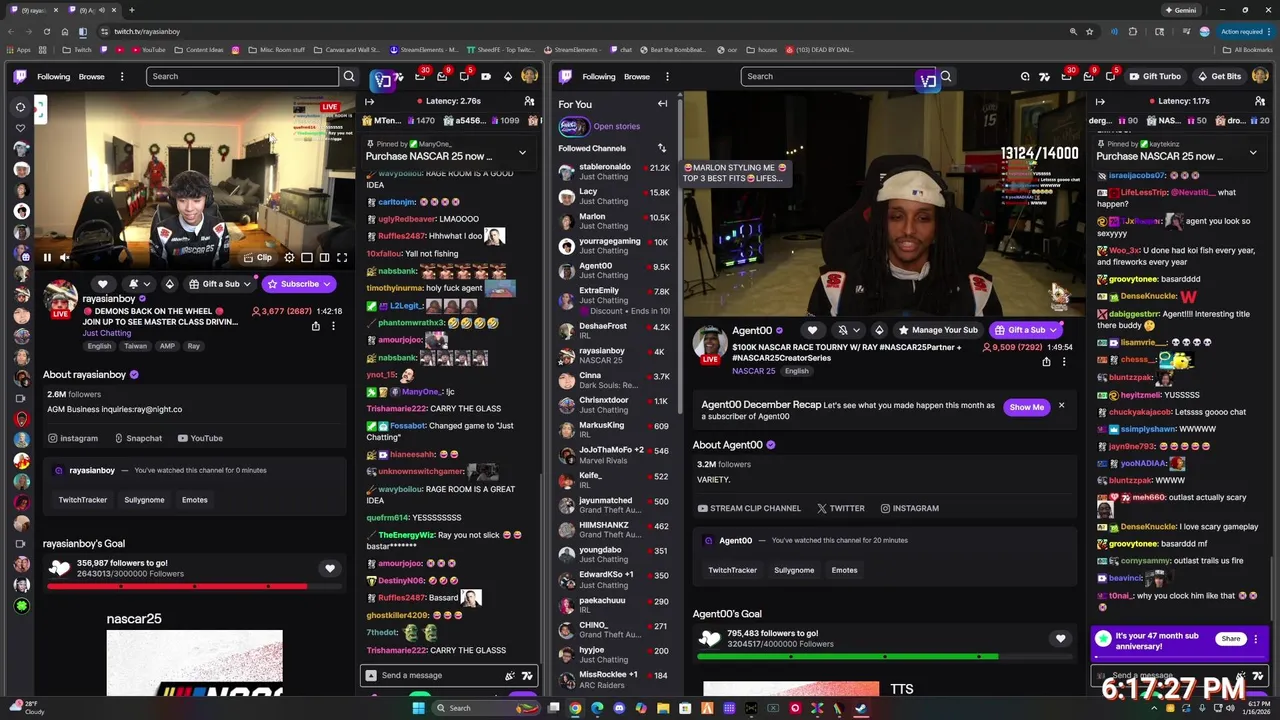Open STREAM CLIP CHANNEL link
The image size is (1280, 720).
tap(749, 508)
